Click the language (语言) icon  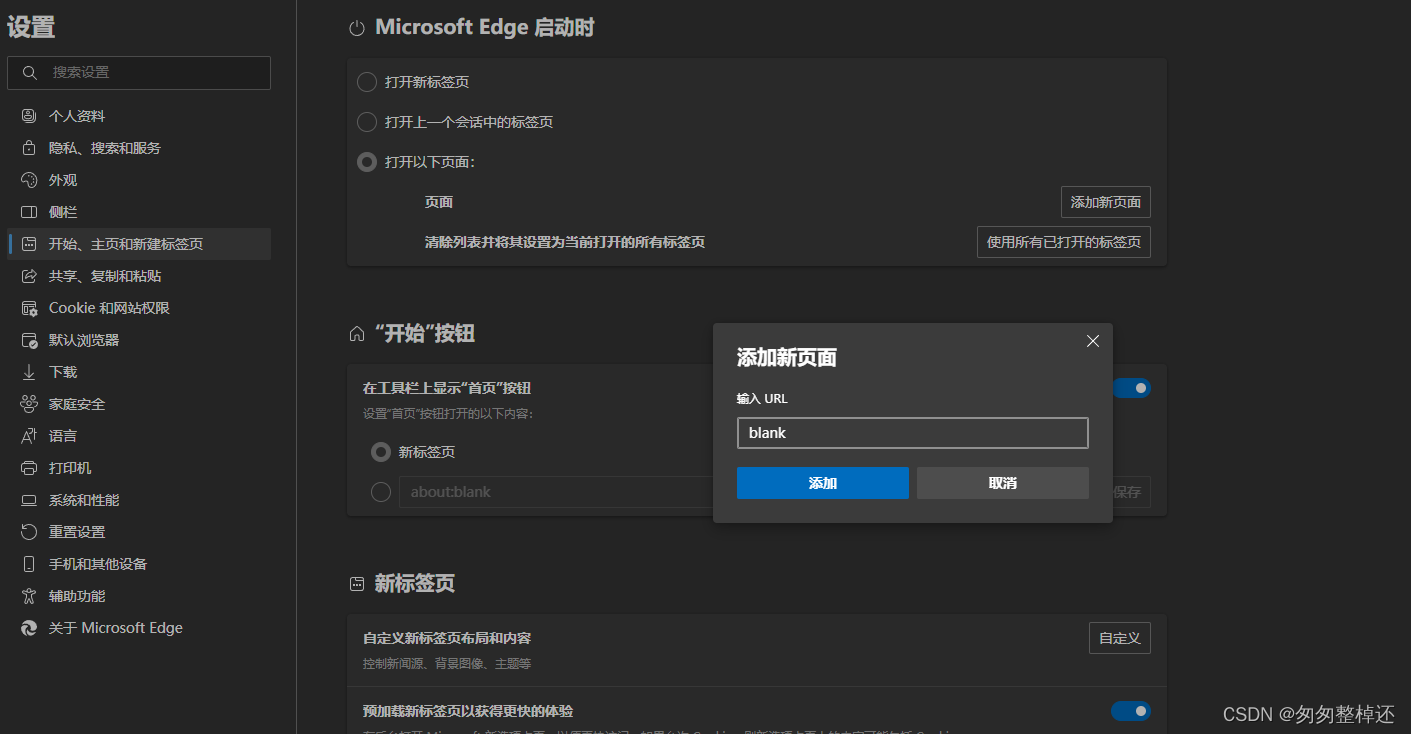click(29, 436)
